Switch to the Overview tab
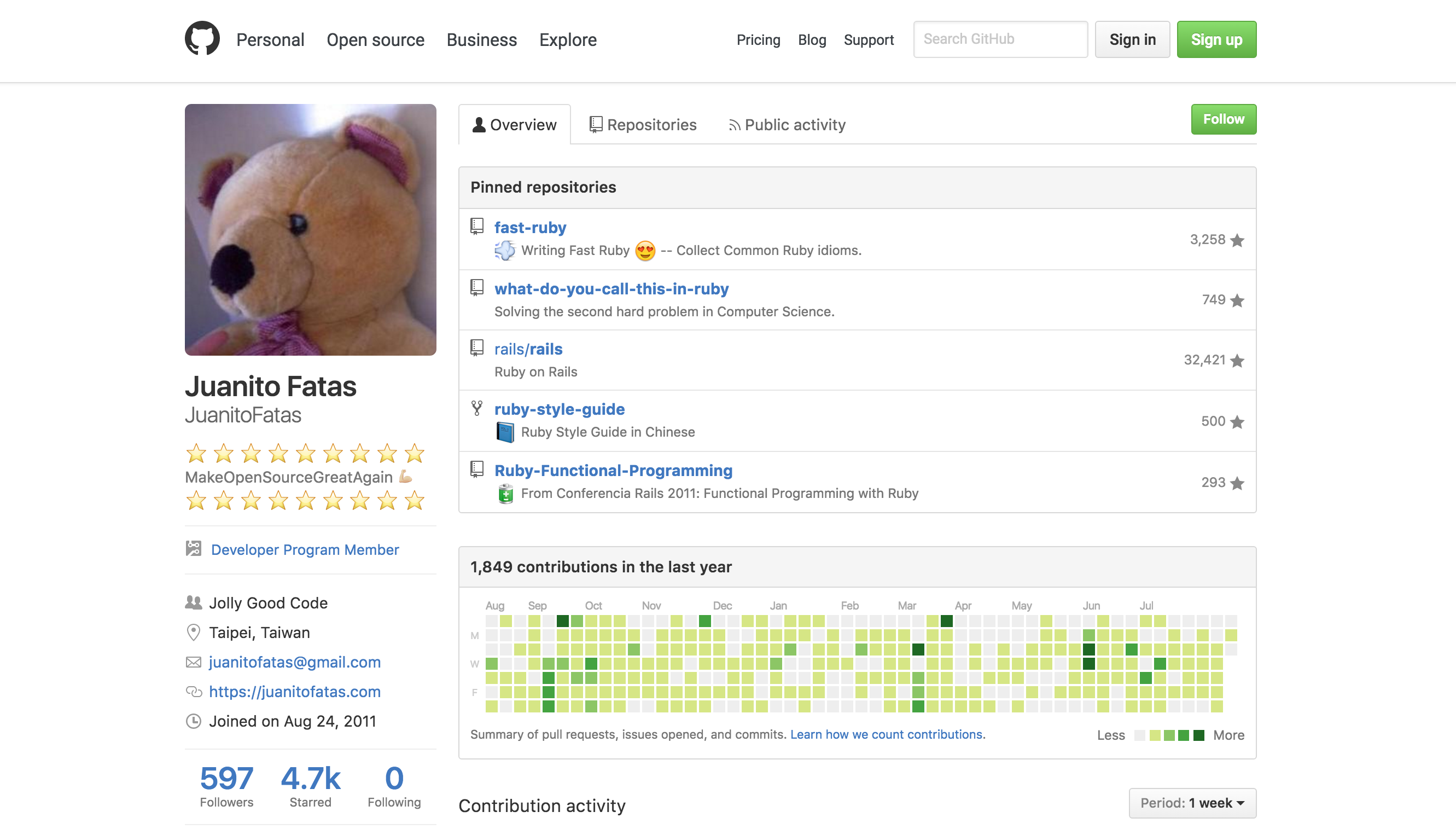 click(x=514, y=124)
